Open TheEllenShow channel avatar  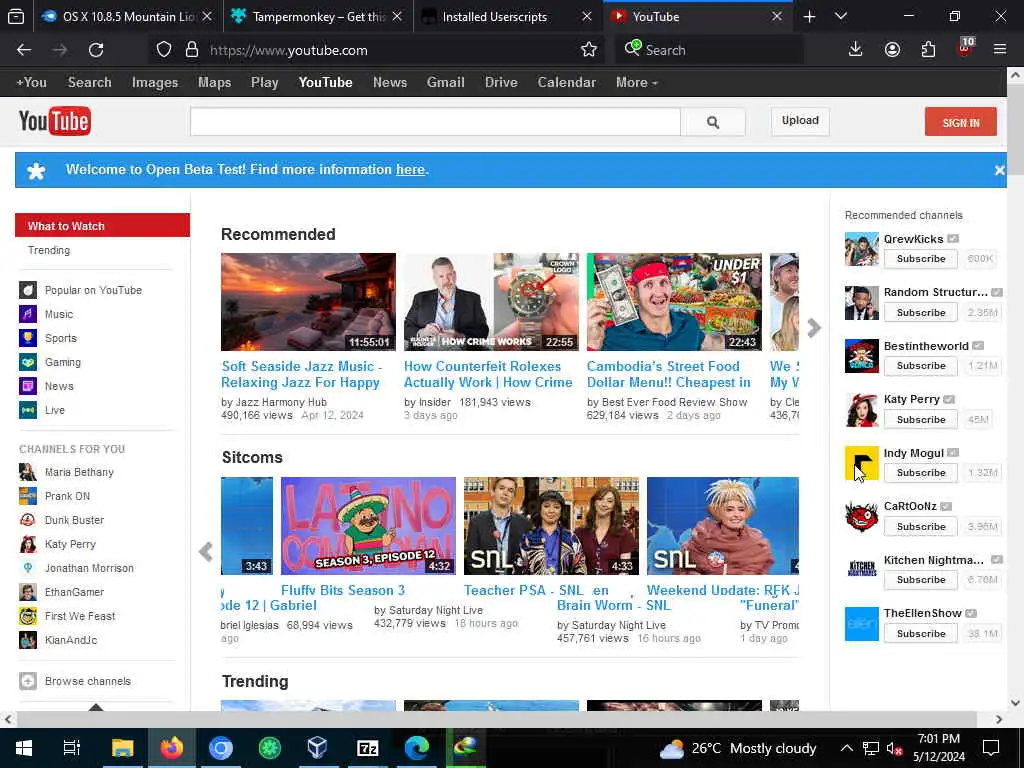tap(861, 624)
